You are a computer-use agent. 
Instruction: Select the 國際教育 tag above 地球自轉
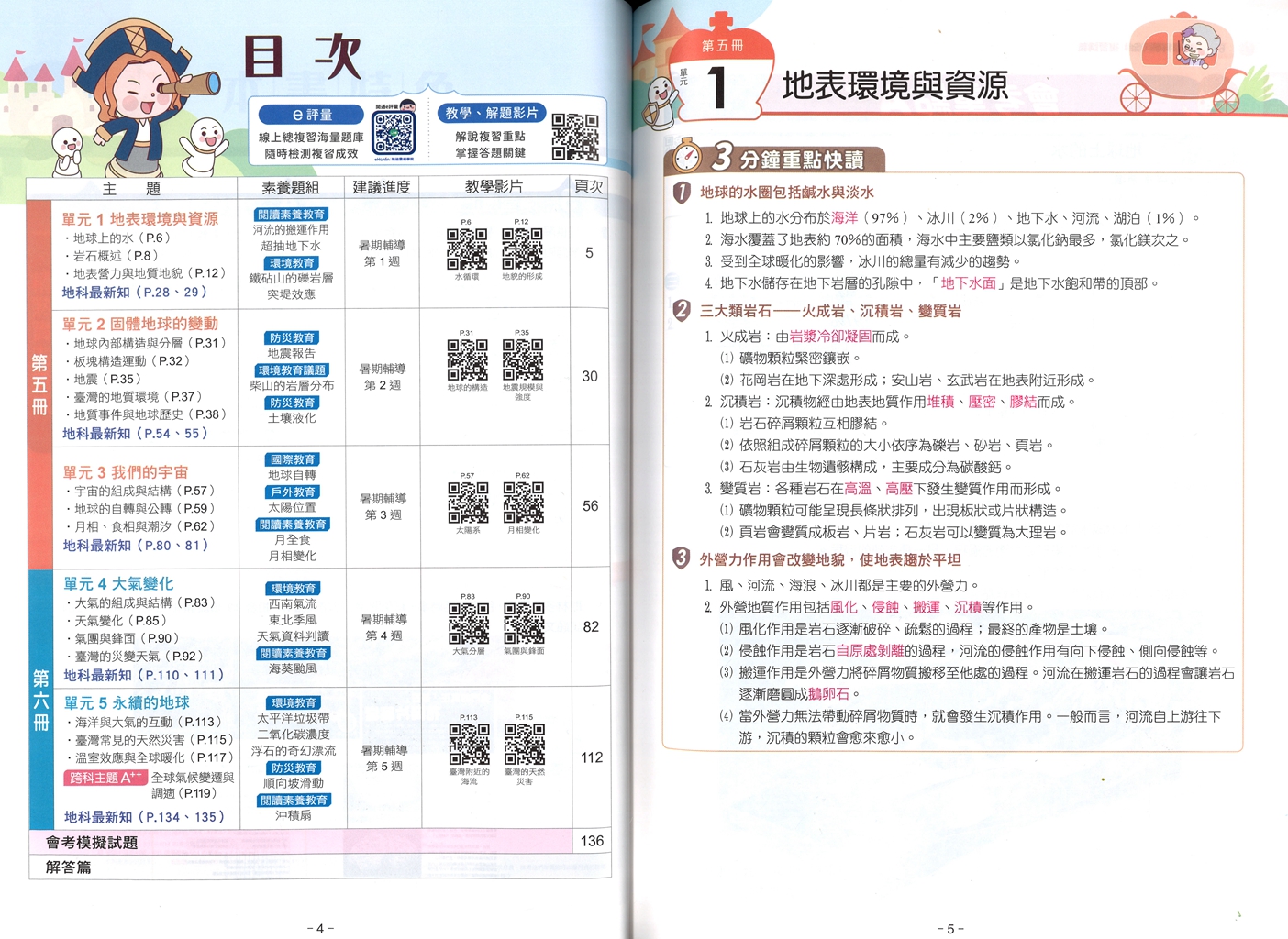(292, 459)
